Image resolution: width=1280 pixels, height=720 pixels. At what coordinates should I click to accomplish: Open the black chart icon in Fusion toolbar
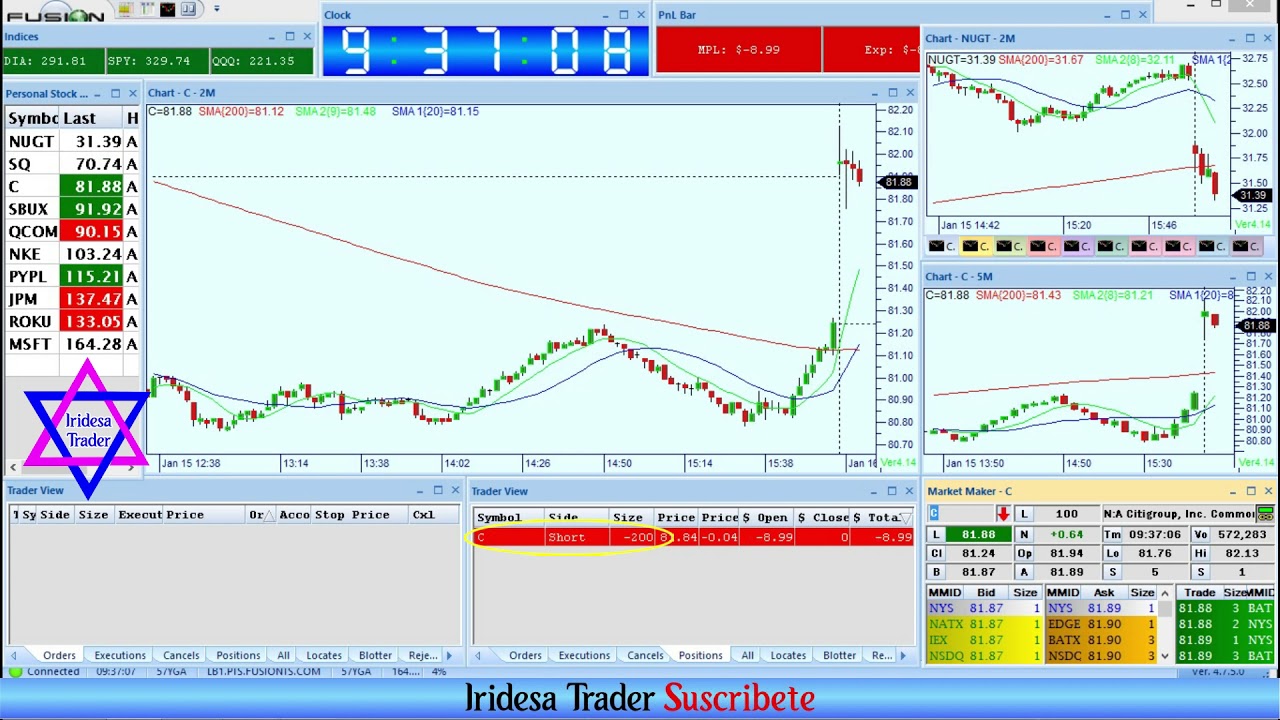click(168, 9)
